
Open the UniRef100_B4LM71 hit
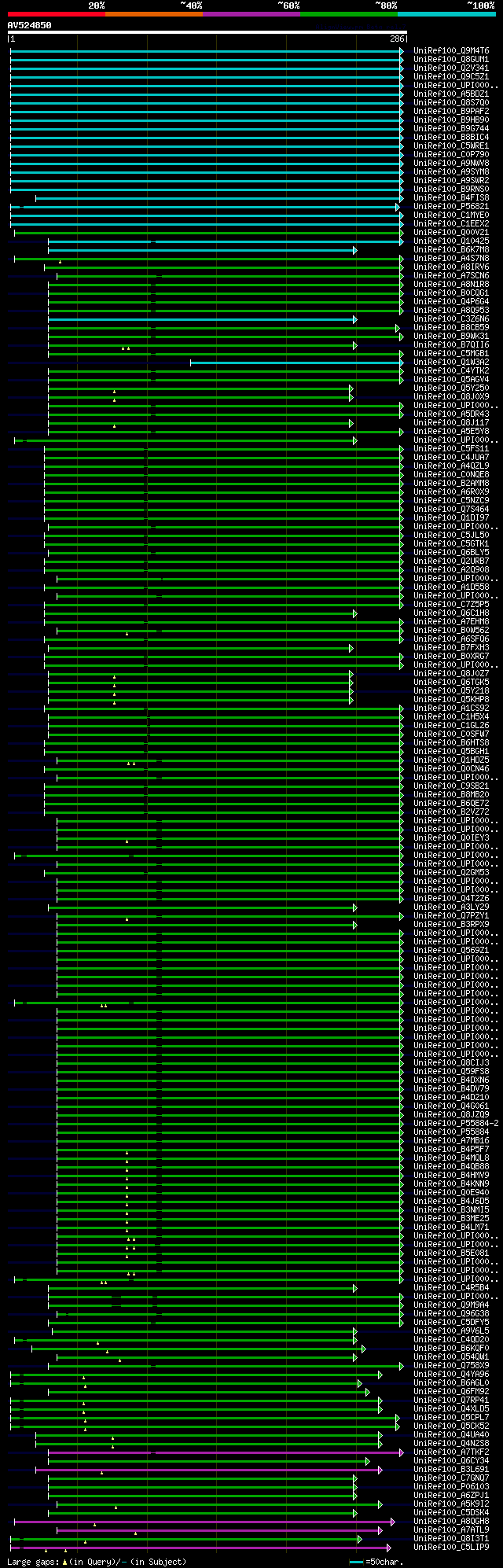click(x=451, y=1228)
